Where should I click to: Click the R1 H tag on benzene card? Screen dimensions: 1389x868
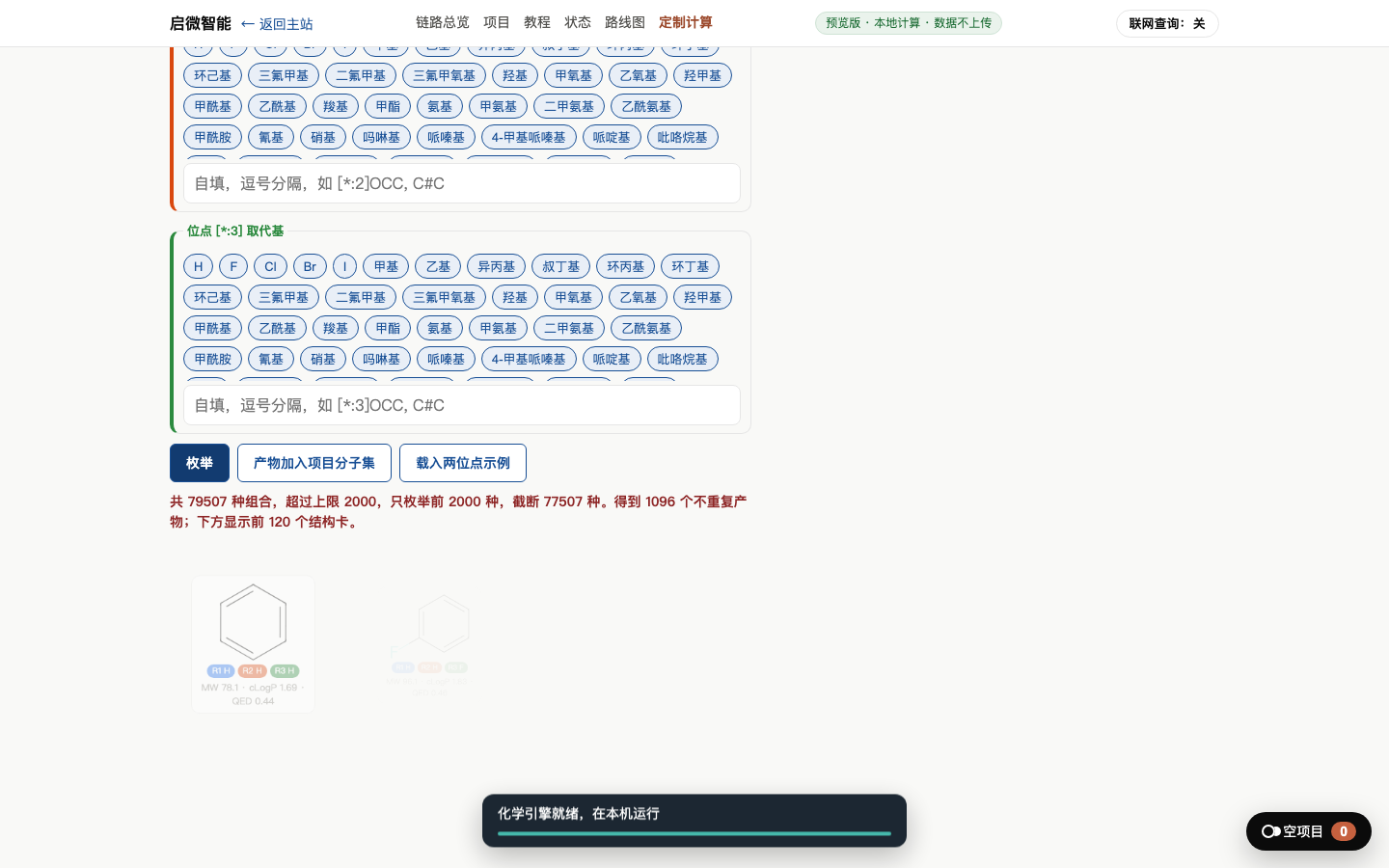(221, 670)
